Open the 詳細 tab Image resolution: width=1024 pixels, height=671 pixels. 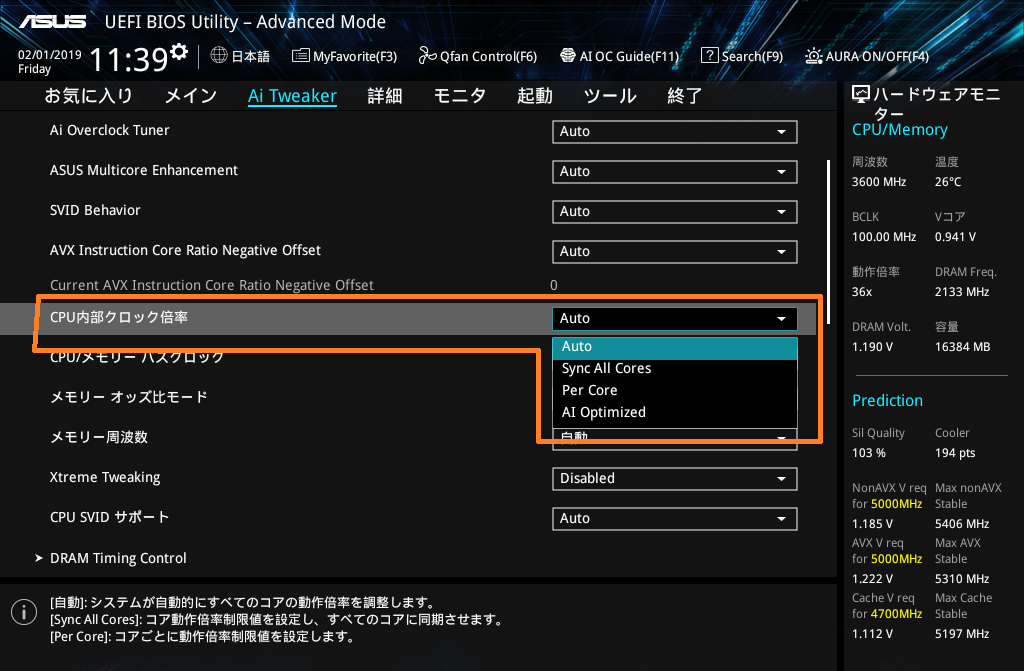pyautogui.click(x=385, y=96)
